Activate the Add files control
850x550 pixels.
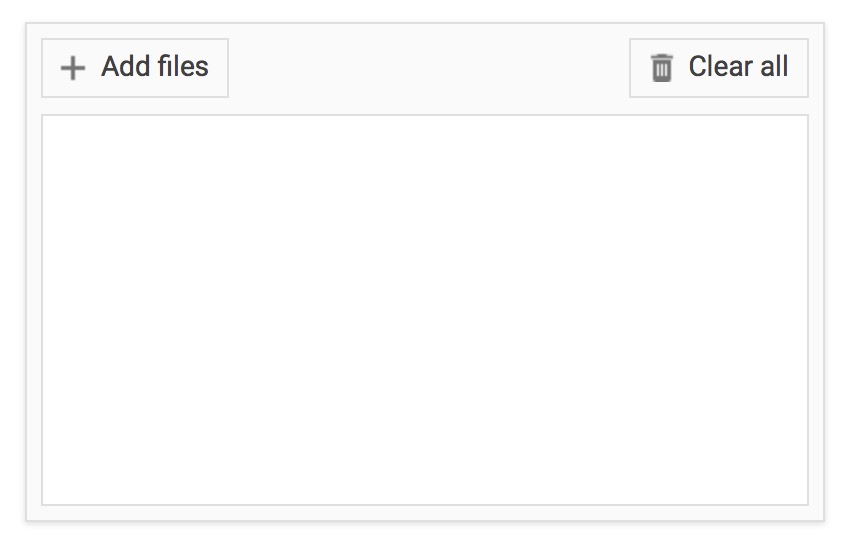[x=135, y=68]
